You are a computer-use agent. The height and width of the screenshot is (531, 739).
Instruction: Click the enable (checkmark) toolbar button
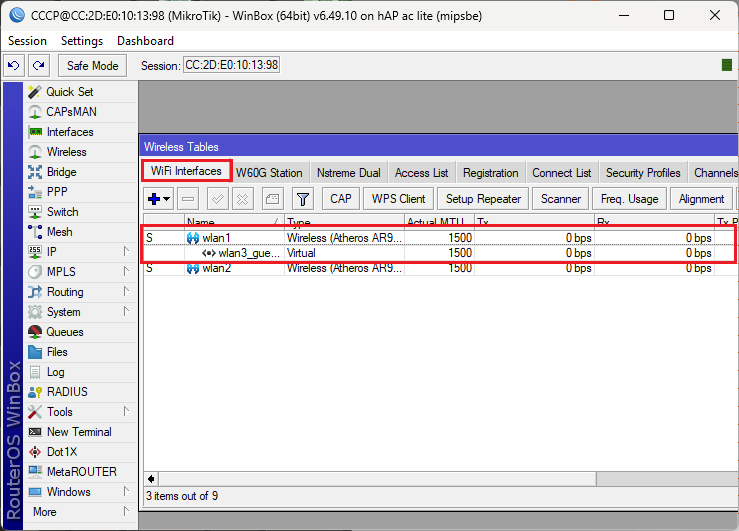point(218,199)
